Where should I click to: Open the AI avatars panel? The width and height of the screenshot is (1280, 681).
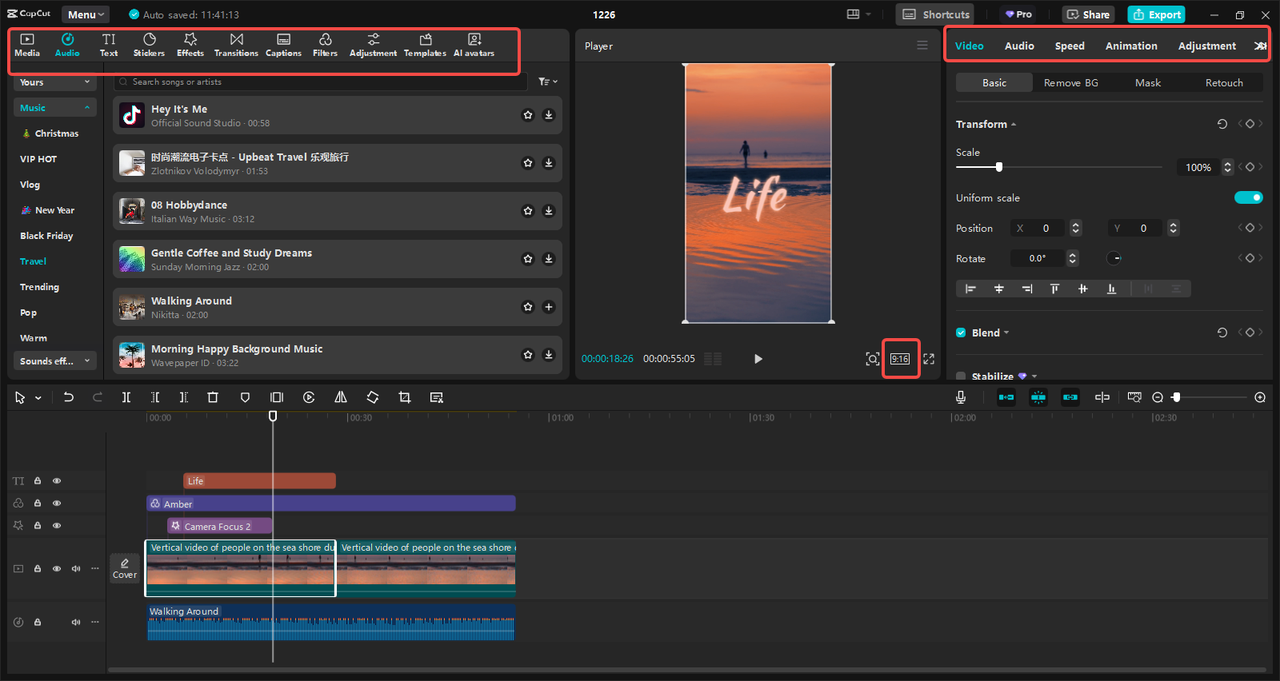click(474, 45)
